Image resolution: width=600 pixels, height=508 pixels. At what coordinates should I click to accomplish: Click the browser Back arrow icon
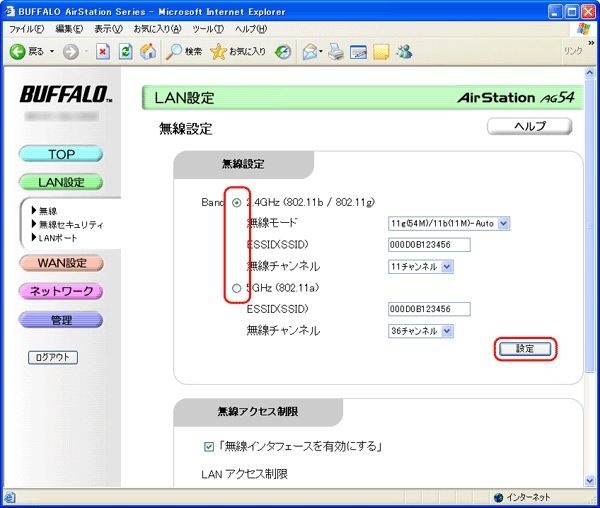17,51
